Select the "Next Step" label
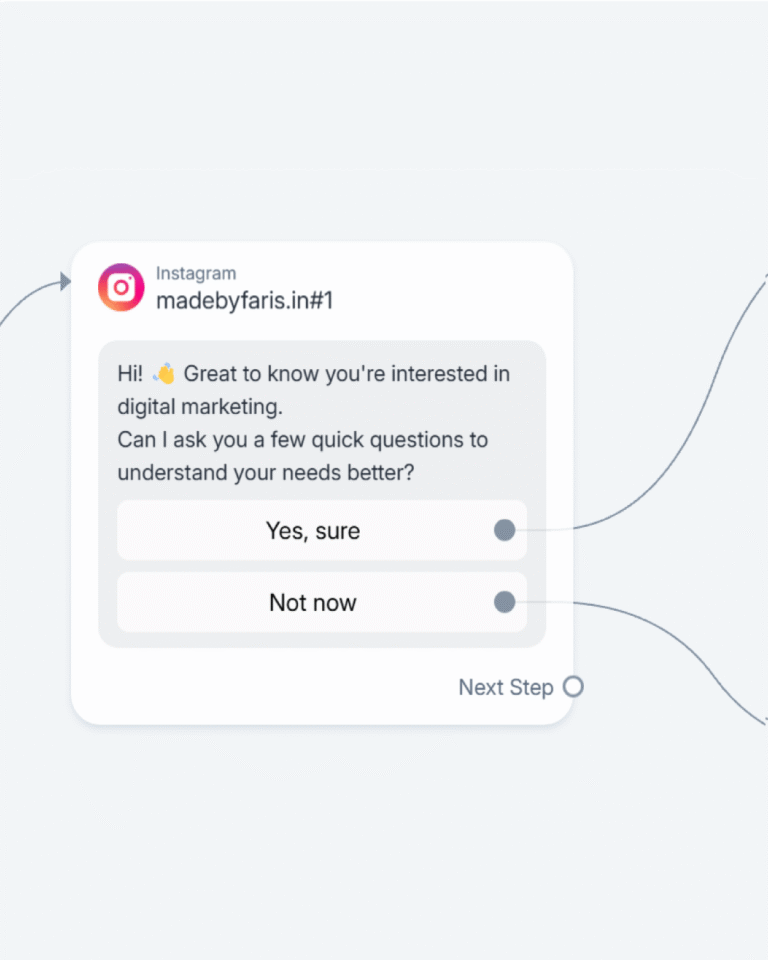The image size is (768, 960). point(505,687)
